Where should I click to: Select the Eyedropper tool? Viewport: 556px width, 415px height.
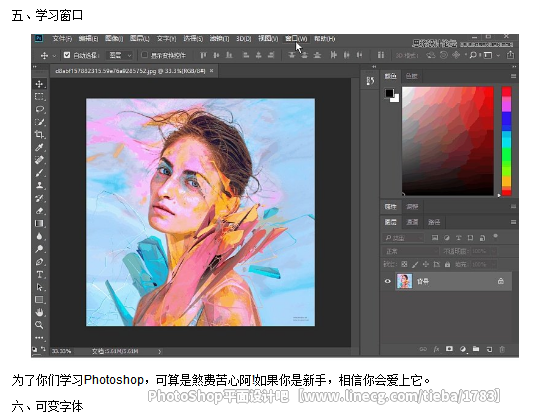(39, 147)
